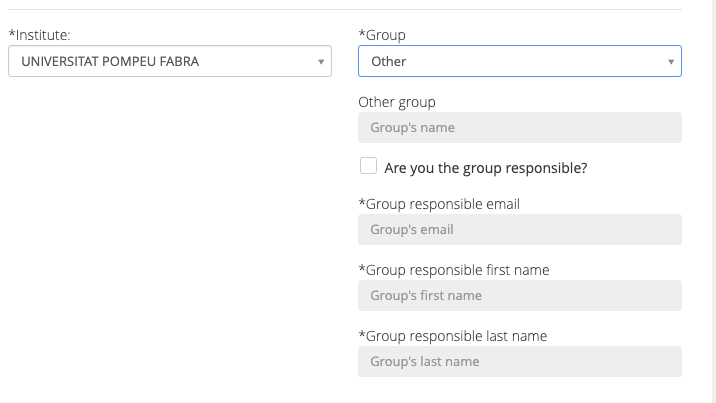
Task: Click the 'Other group' label text
Action: click(x=397, y=102)
